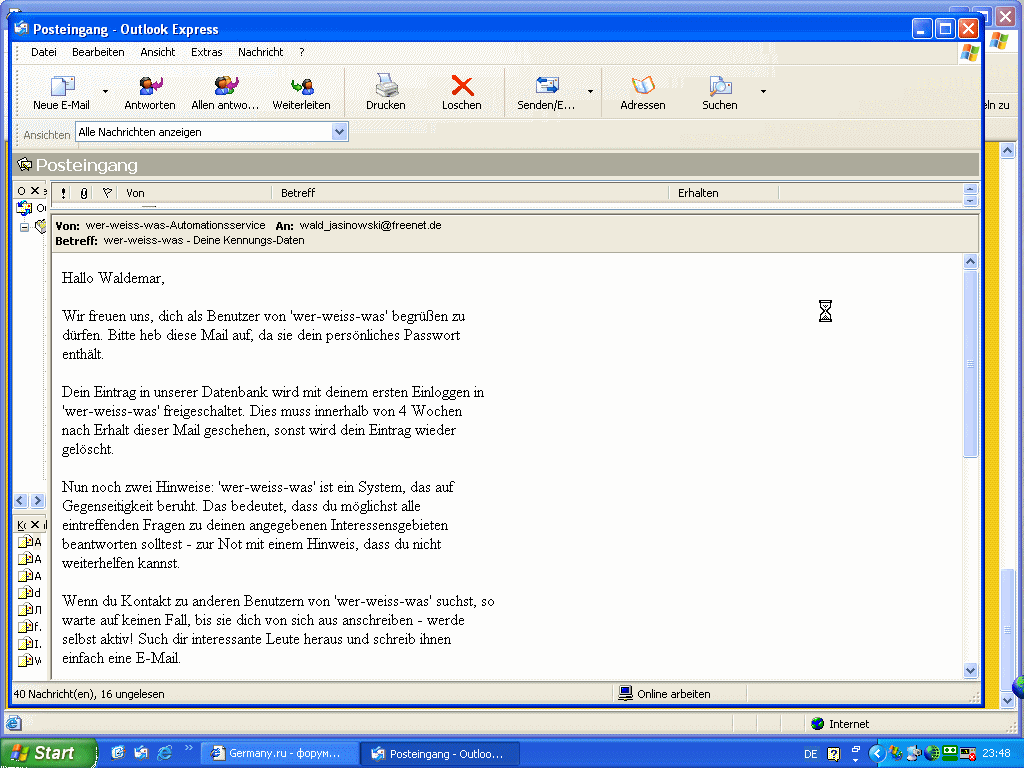
Task: Sort messages by attachment paperclip column
Action: [x=84, y=193]
